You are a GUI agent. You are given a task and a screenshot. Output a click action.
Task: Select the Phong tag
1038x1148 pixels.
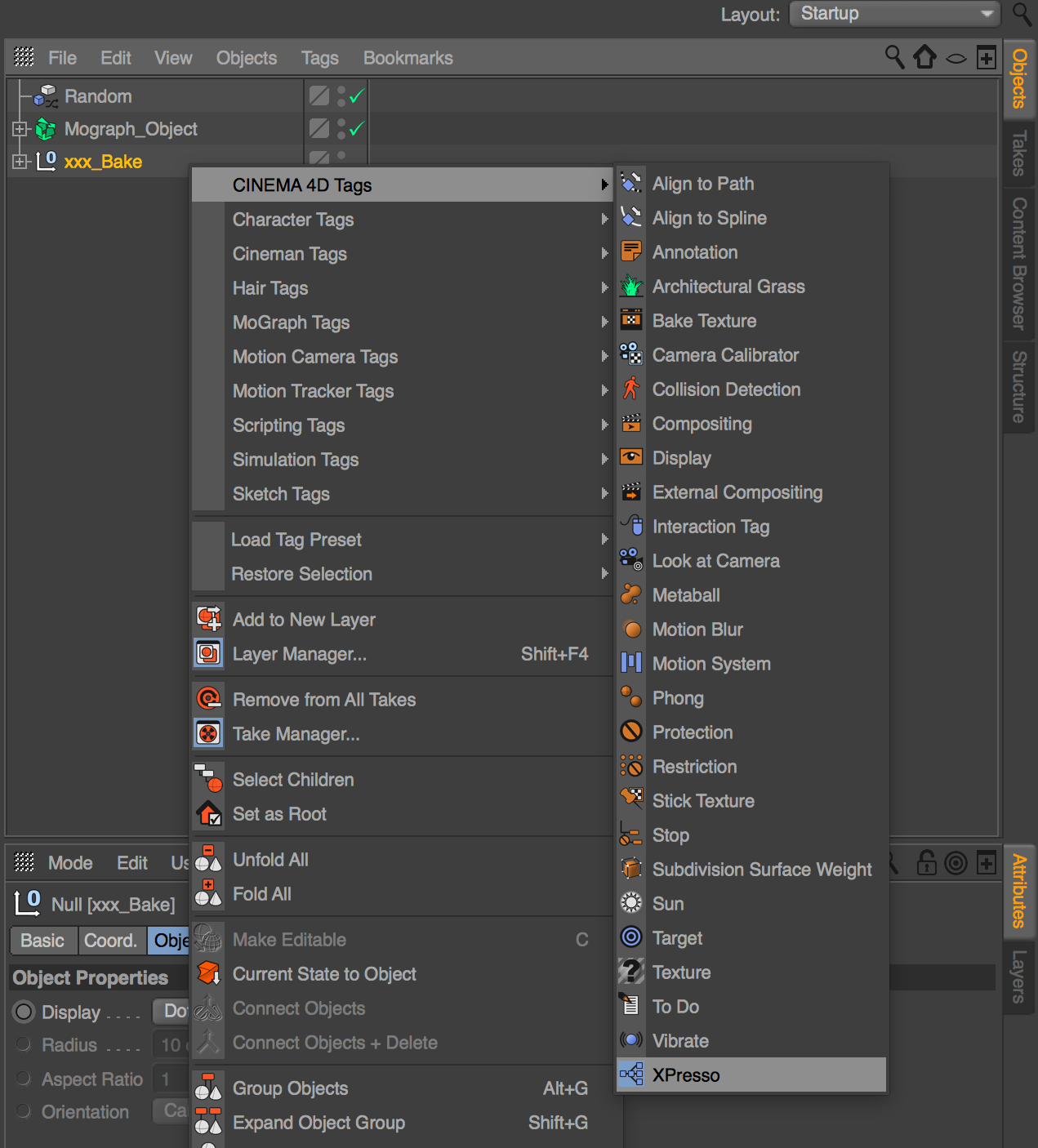coord(678,697)
